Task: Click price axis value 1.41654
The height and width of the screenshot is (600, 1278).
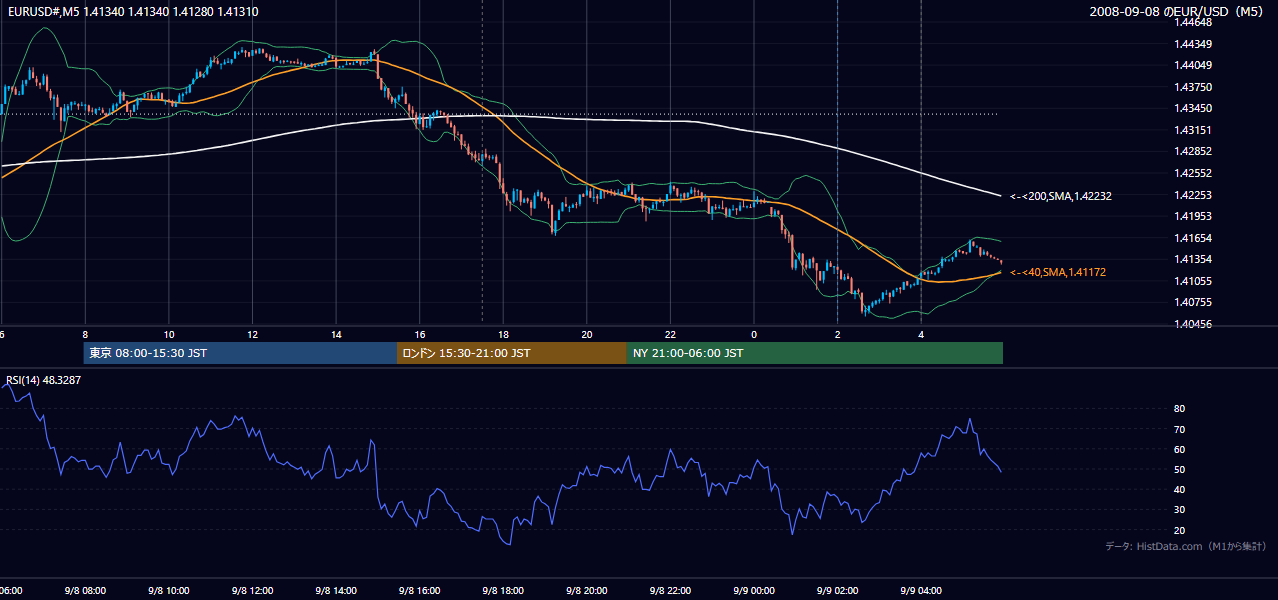Action: tap(1194, 238)
